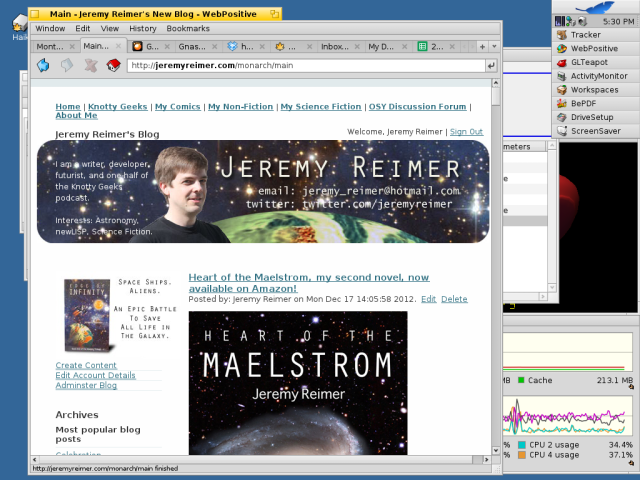Open a new tab with the plus button
Screen dimensions: 640x480
(482, 47)
